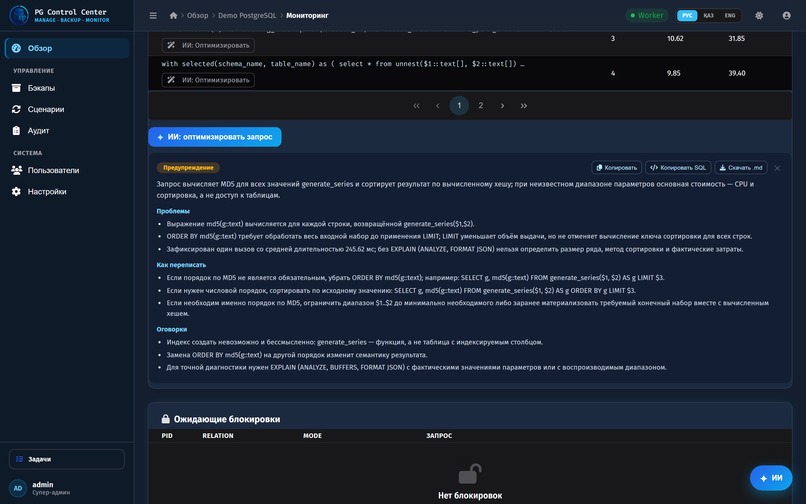
Task: Click the value 39.40 in row 4
Action: (x=737, y=73)
